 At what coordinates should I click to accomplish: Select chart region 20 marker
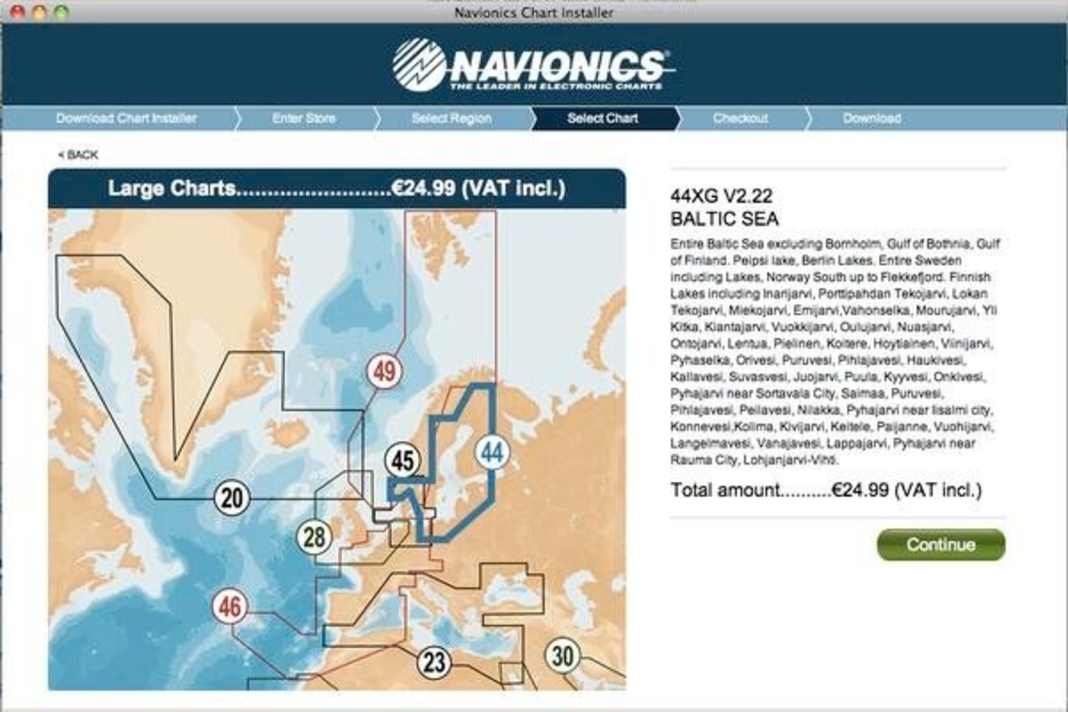click(232, 498)
